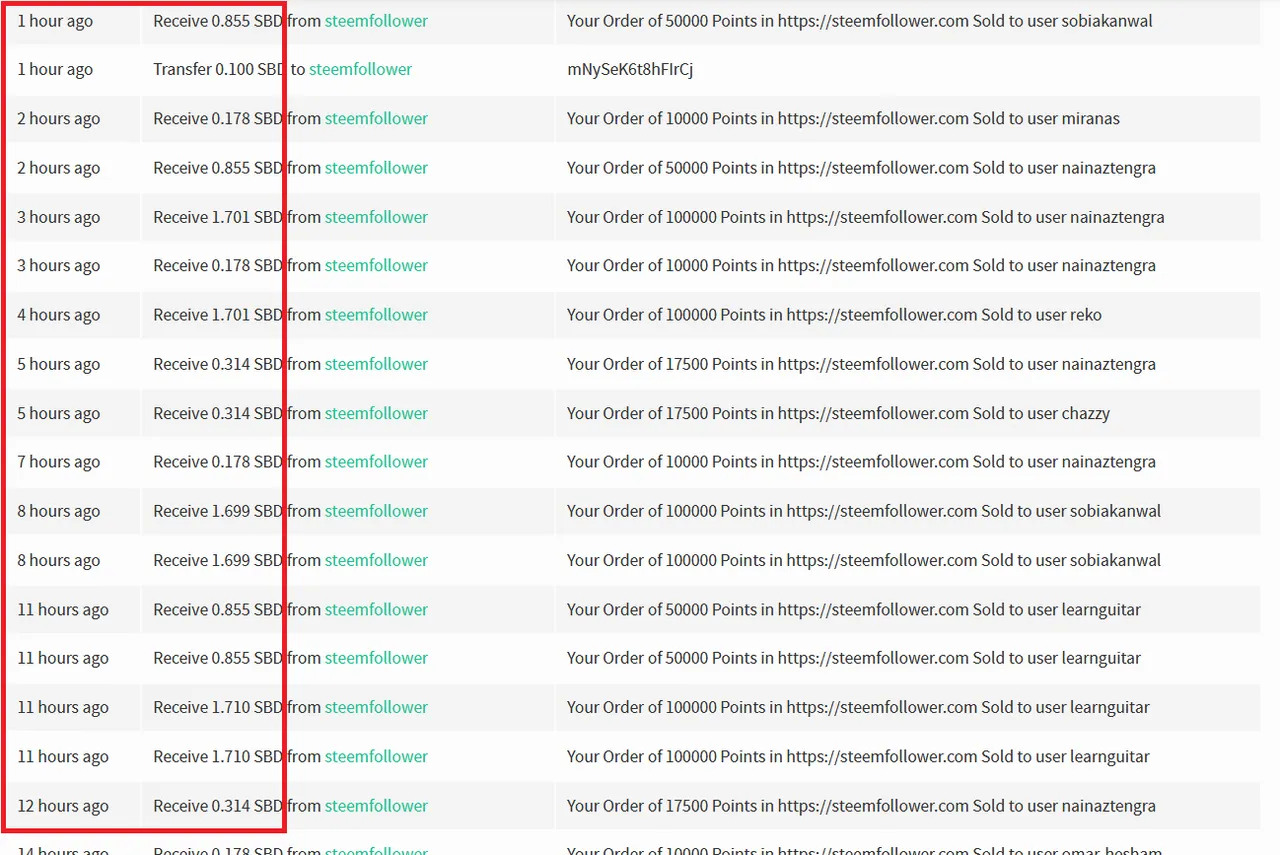
Task: Open steemfollower link in 3 hours ago 0.178 SBD row
Action: (376, 265)
